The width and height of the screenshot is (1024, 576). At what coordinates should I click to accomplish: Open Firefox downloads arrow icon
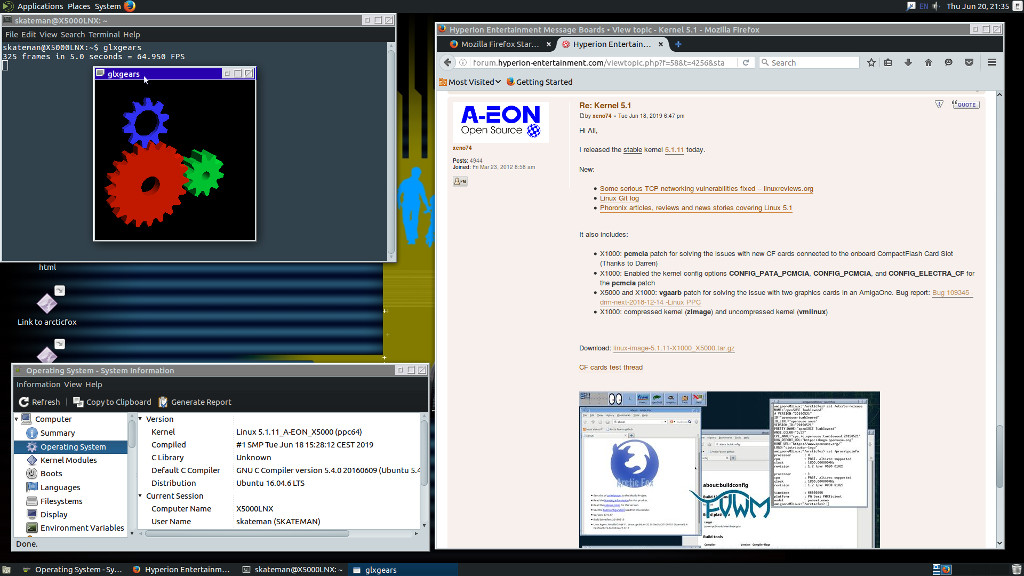point(908,63)
